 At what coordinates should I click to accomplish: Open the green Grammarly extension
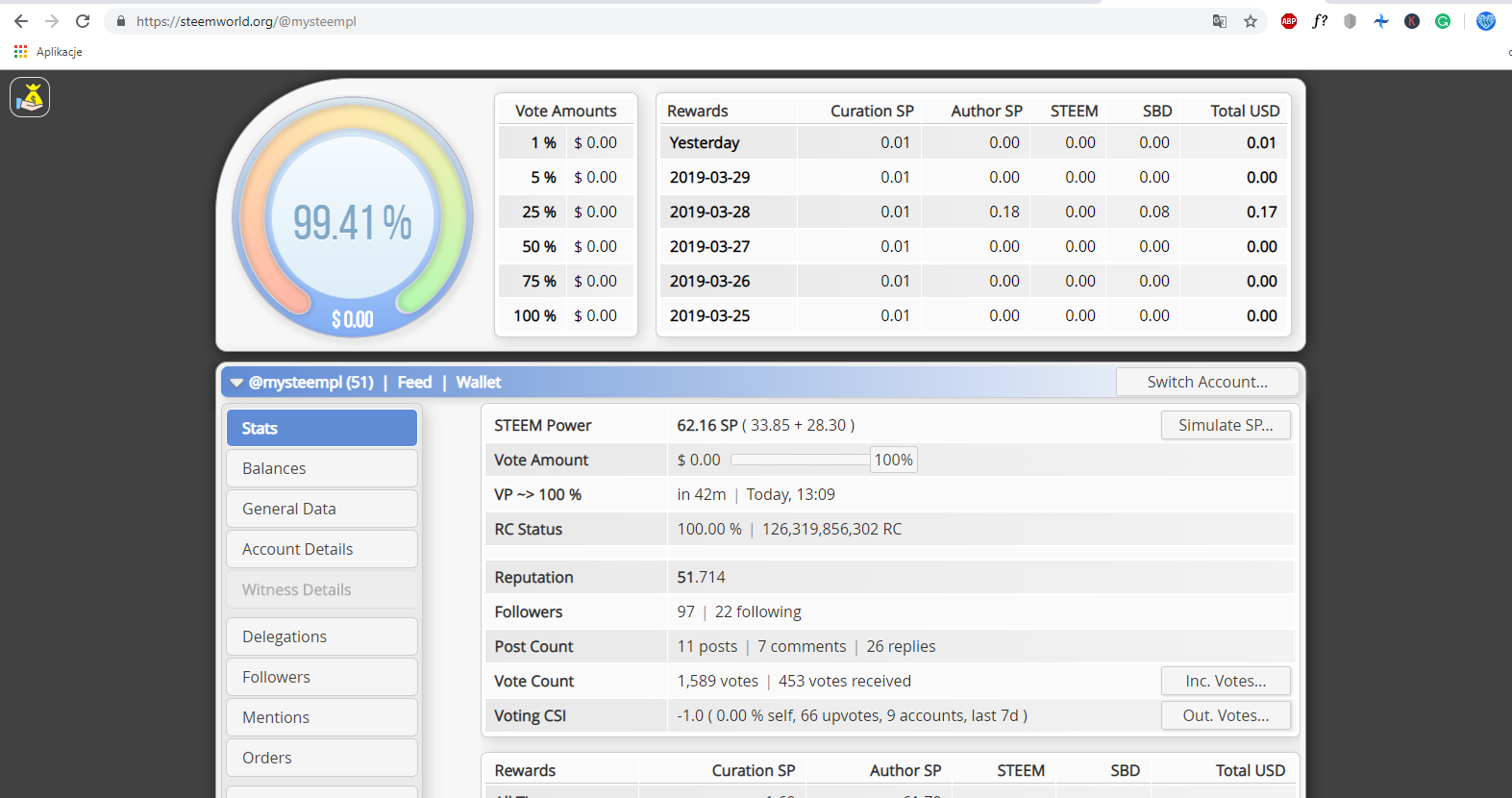point(1443,21)
